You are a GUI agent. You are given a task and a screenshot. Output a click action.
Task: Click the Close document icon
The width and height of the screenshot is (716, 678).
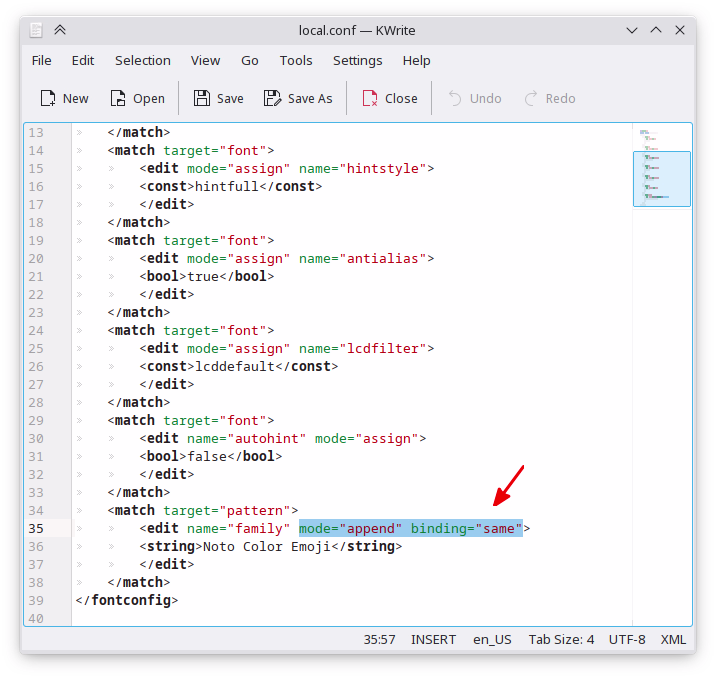[x=370, y=98]
